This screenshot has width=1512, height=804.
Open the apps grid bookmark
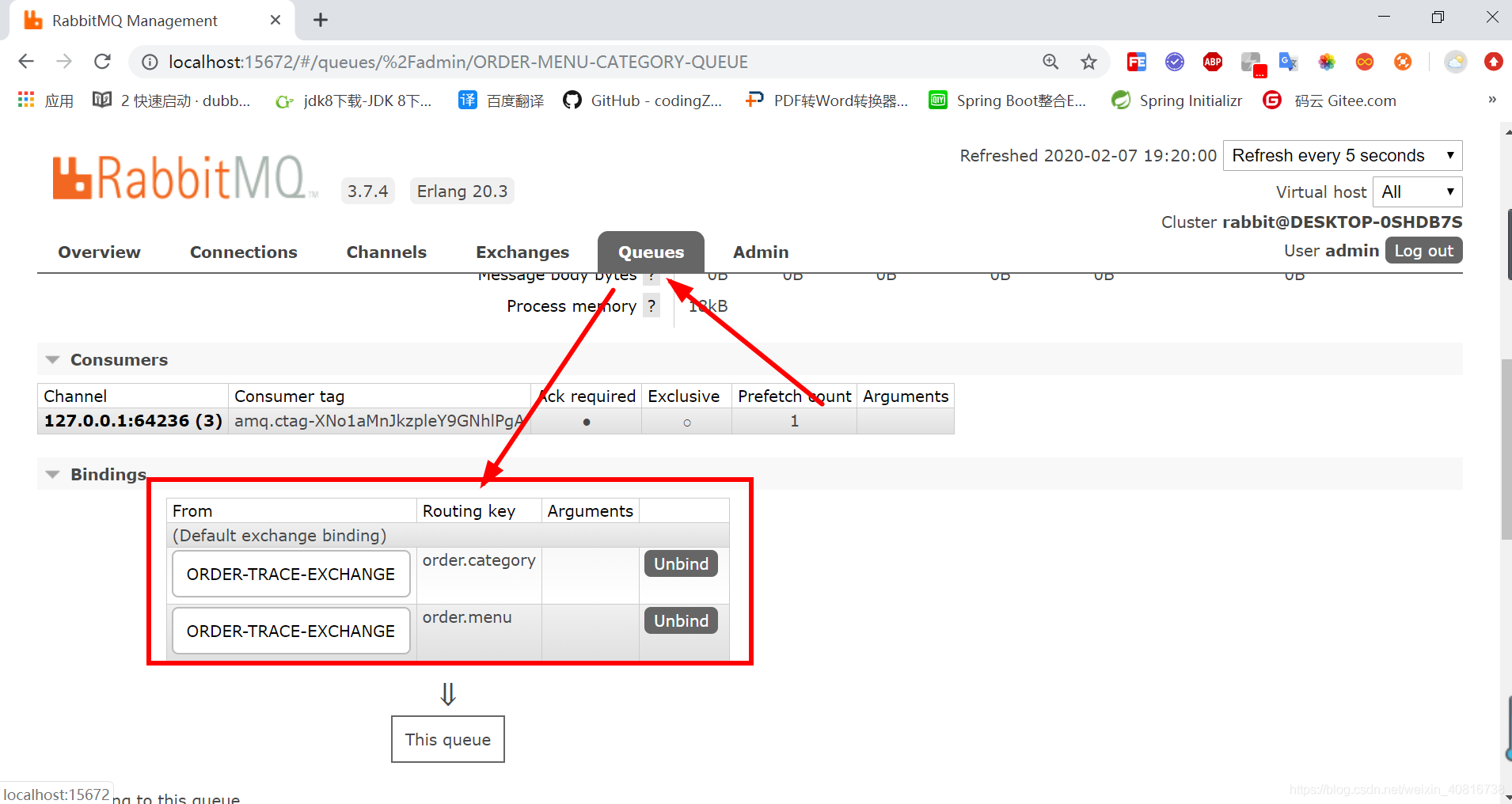[46, 100]
